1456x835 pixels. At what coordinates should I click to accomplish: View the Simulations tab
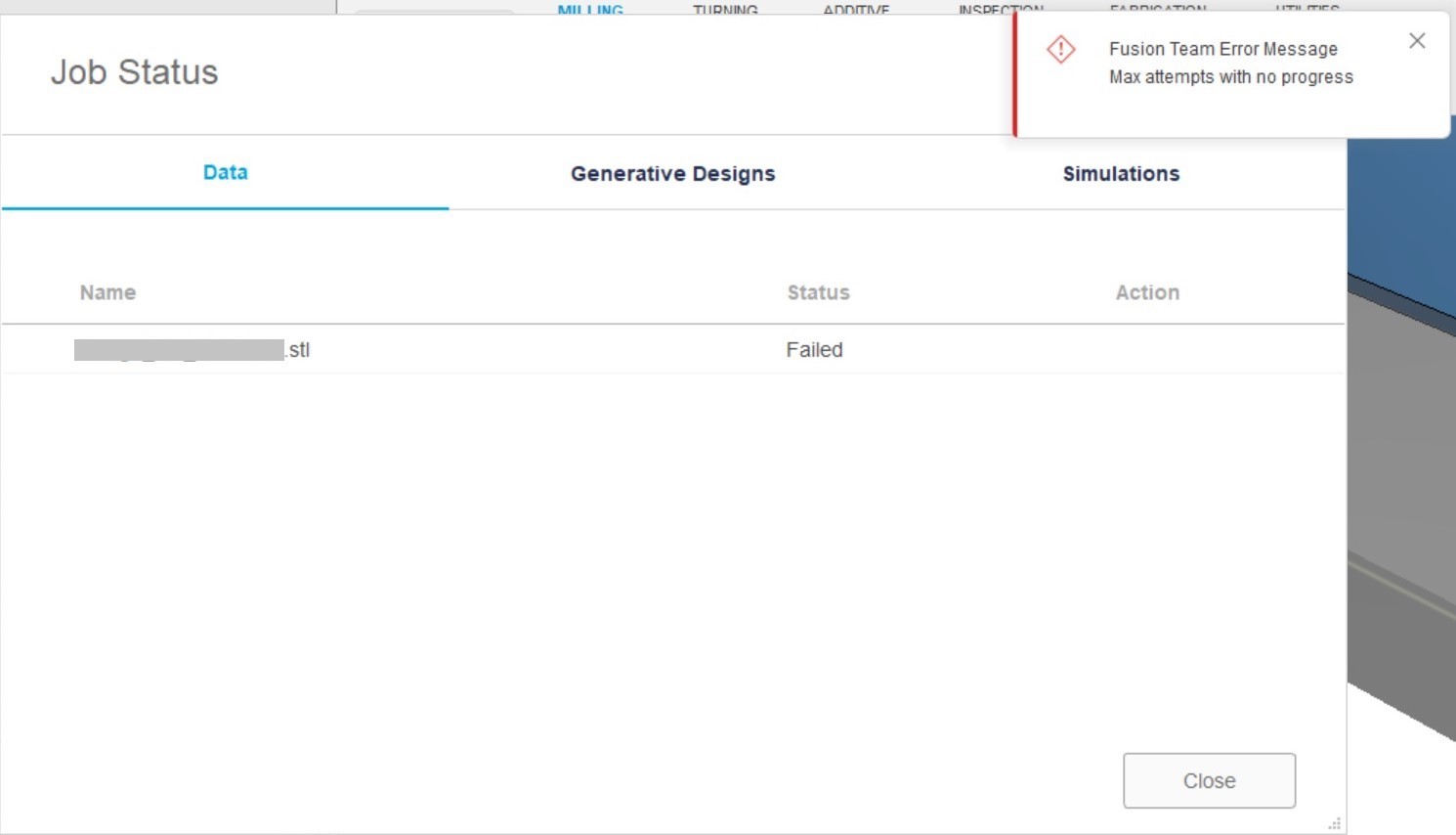pyautogui.click(x=1121, y=173)
